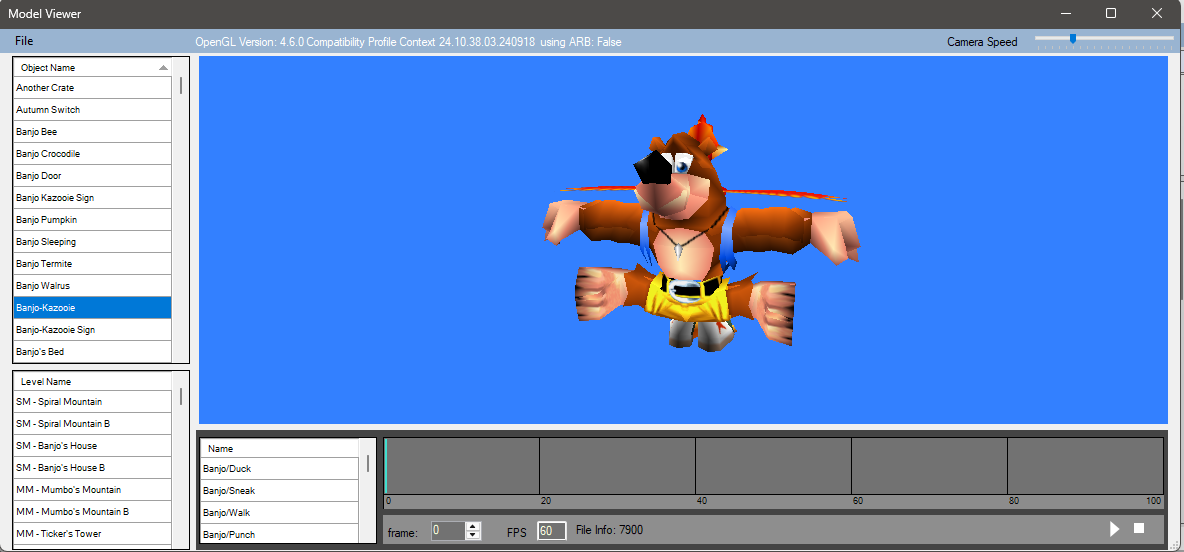
Task: Maximize the Model Viewer window
Action: (1111, 13)
